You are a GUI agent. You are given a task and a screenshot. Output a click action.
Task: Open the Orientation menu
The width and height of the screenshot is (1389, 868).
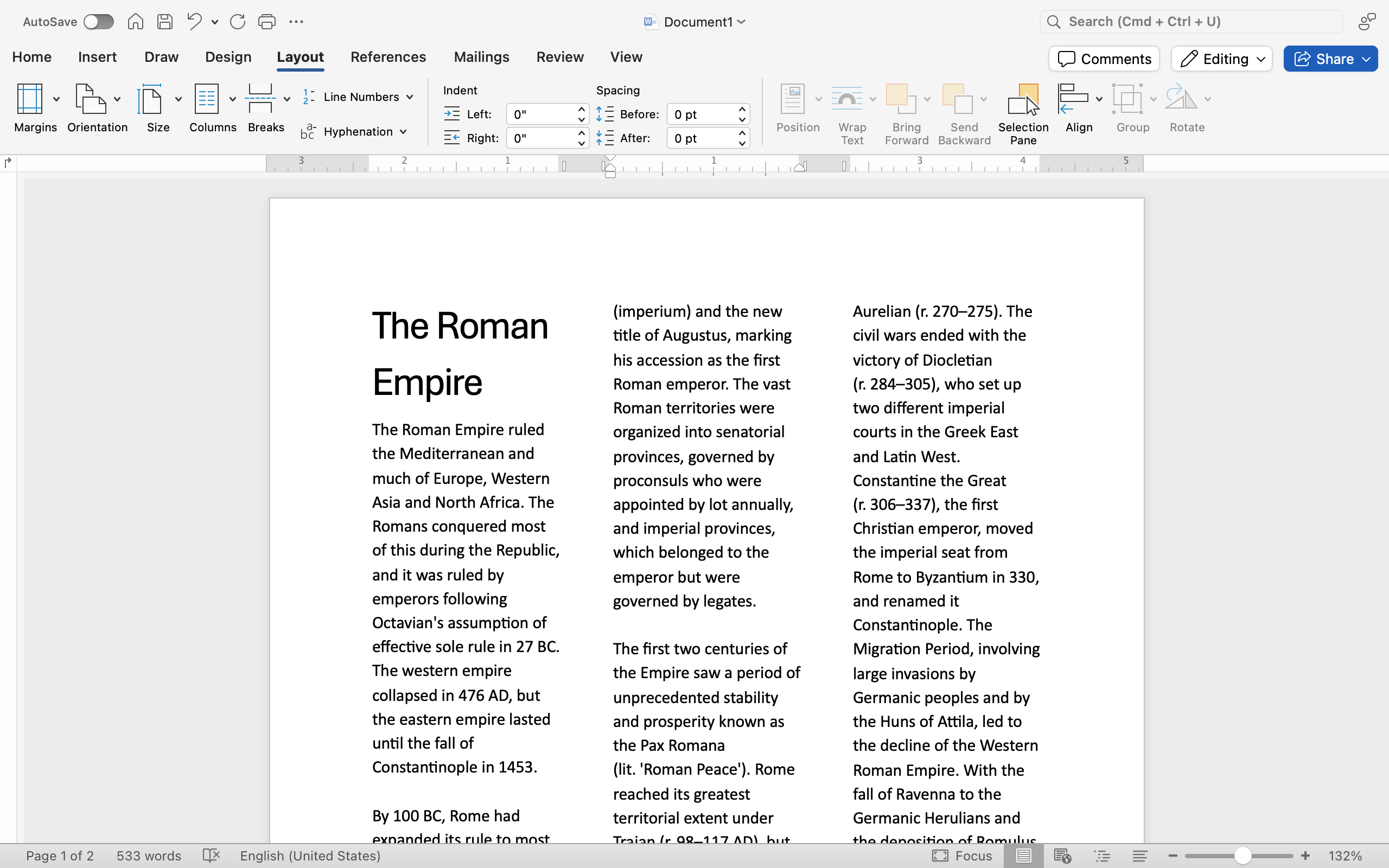point(98,108)
